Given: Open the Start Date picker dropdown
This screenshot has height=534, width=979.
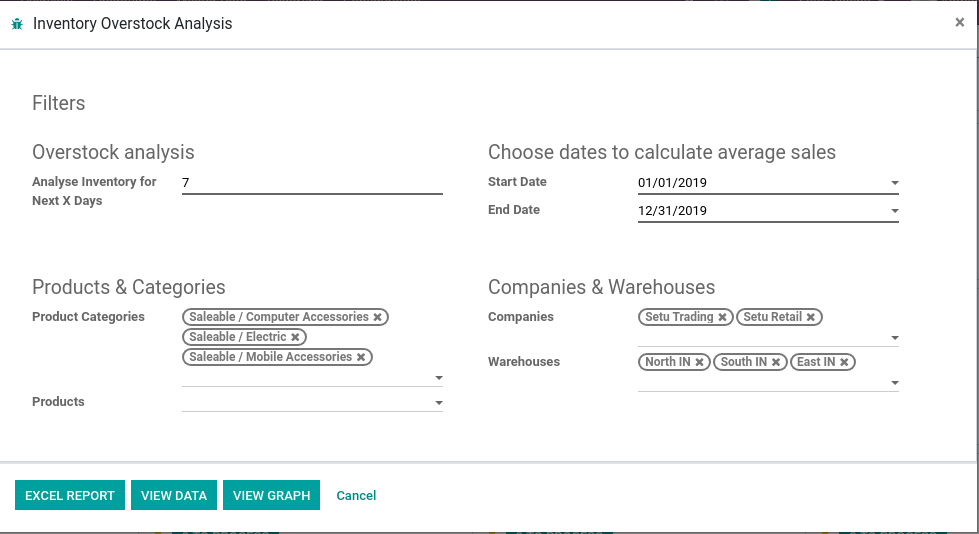Looking at the screenshot, I should 895,183.
